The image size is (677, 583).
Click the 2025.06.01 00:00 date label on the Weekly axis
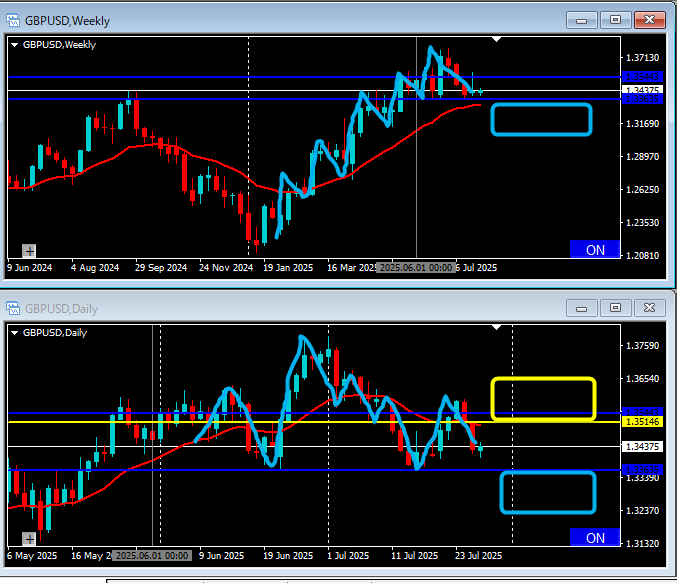(x=415, y=268)
